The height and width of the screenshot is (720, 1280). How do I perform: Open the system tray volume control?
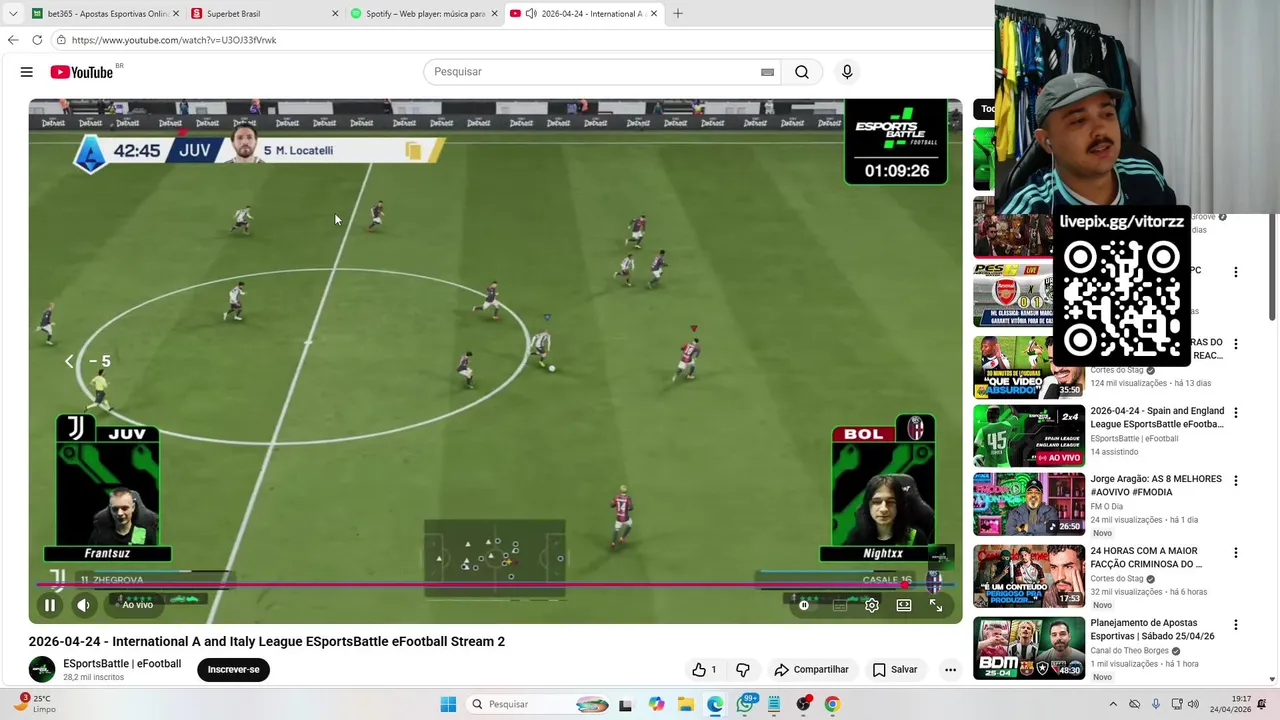pyautogui.click(x=1195, y=704)
